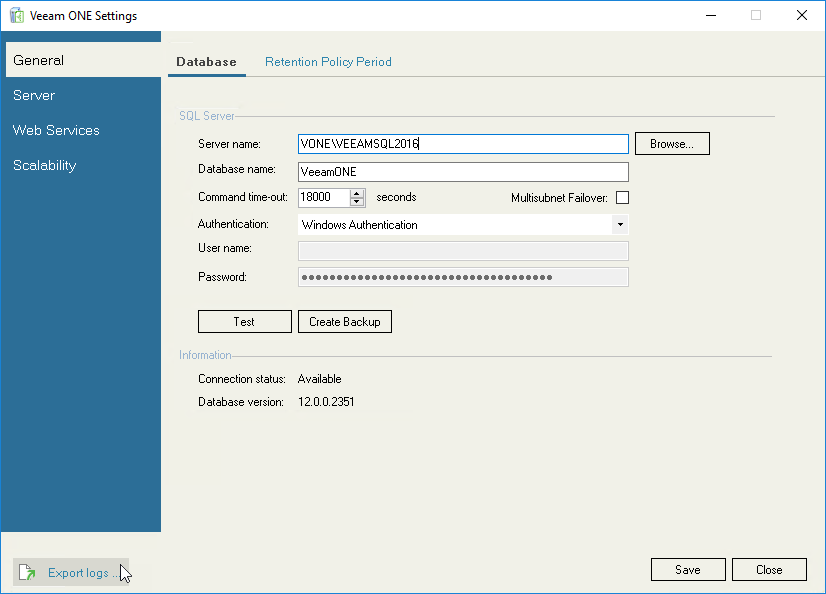This screenshot has height=594, width=826.
Task: Open the Scalability settings page
Action: (x=44, y=165)
